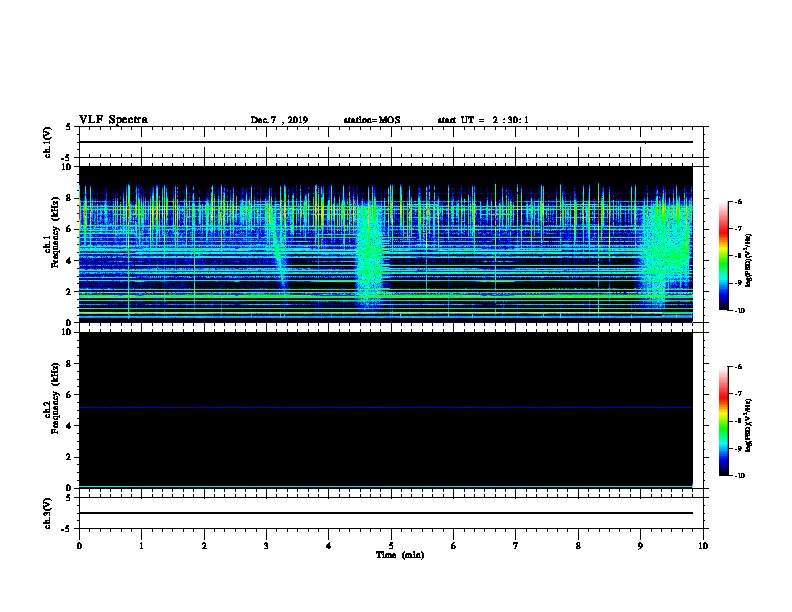Click the ch.1 "Frequency (kHz)" axis label
The width and height of the screenshot is (792, 612).
55,232
